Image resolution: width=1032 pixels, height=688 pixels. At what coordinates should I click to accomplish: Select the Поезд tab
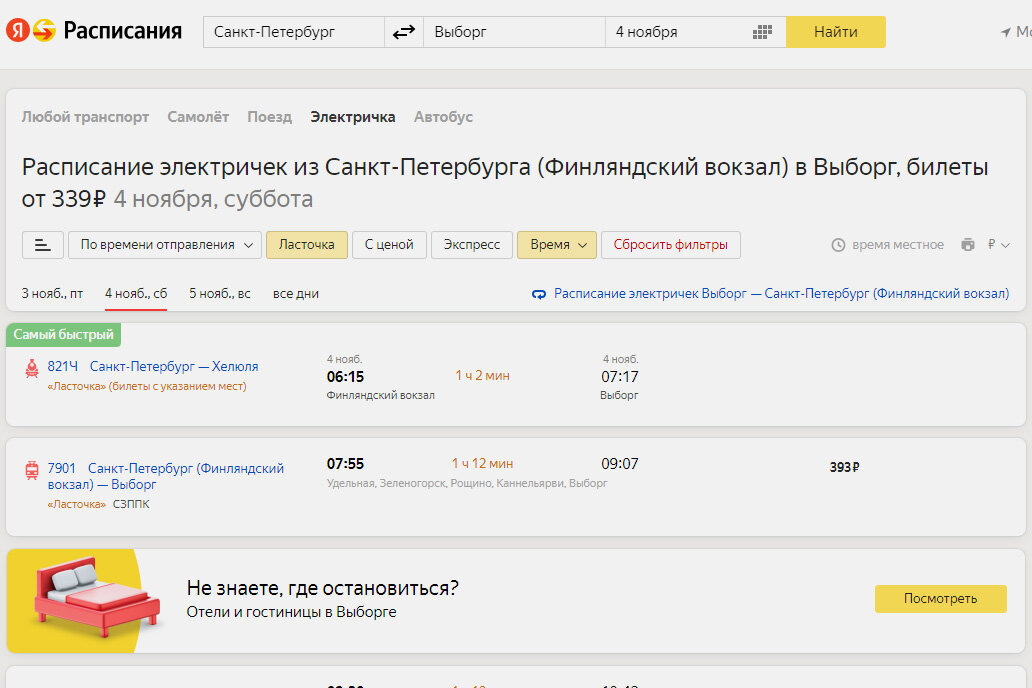tap(270, 117)
